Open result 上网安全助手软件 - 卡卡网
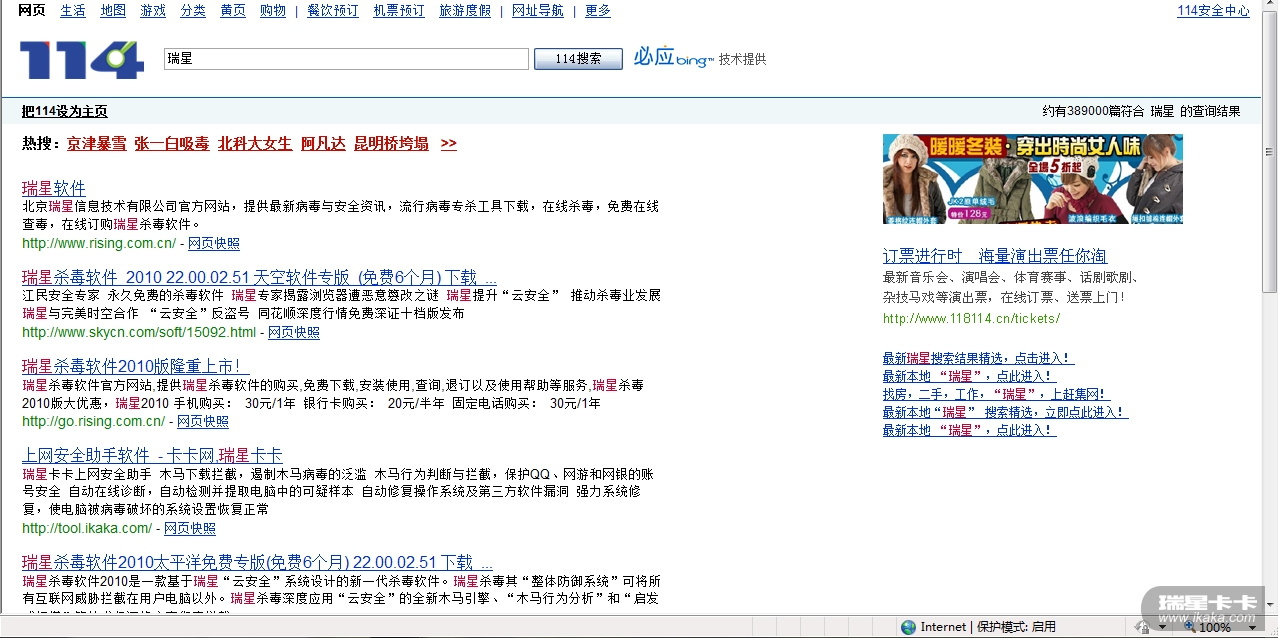The image size is (1278, 638). click(x=152, y=455)
